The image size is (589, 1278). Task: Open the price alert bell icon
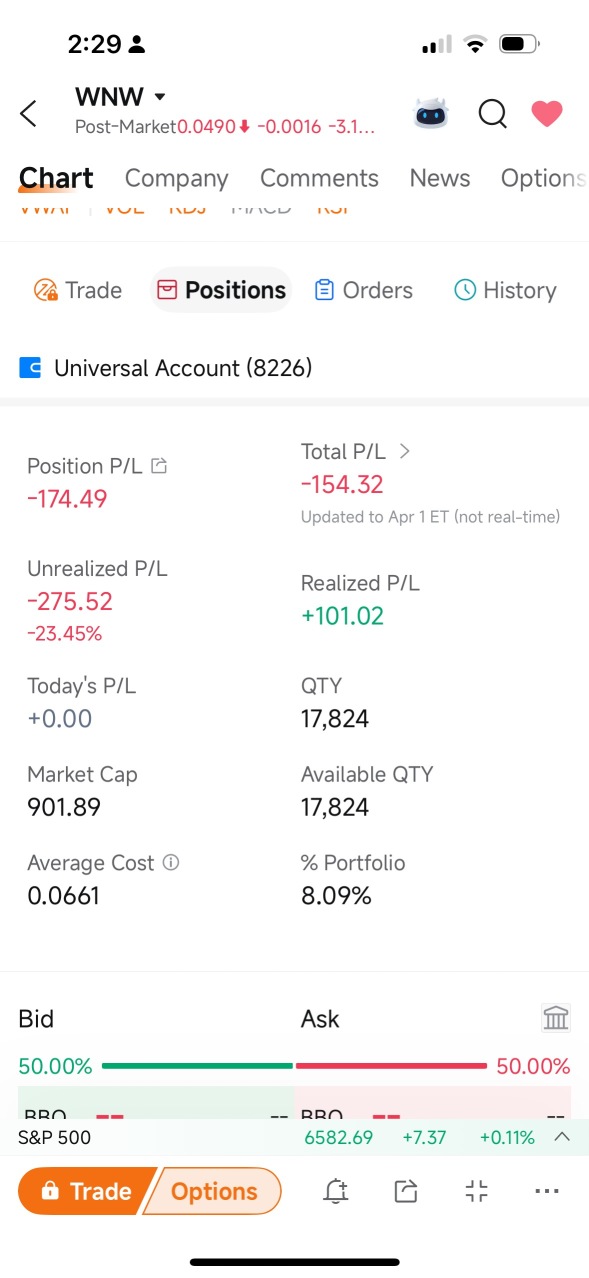[336, 1191]
